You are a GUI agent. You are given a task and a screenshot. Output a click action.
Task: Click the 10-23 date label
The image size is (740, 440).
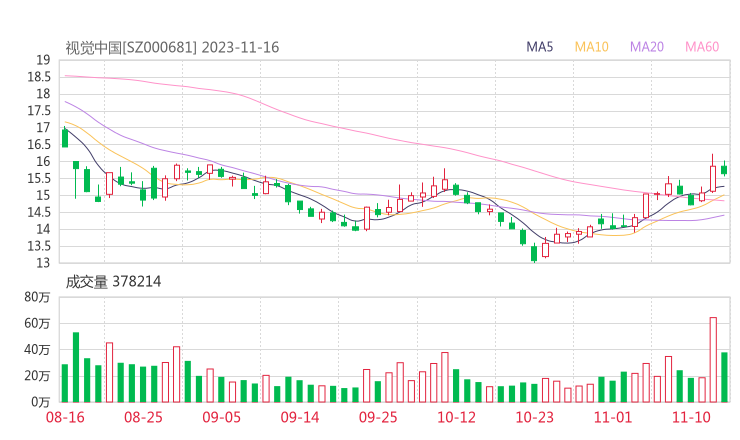(x=534, y=417)
